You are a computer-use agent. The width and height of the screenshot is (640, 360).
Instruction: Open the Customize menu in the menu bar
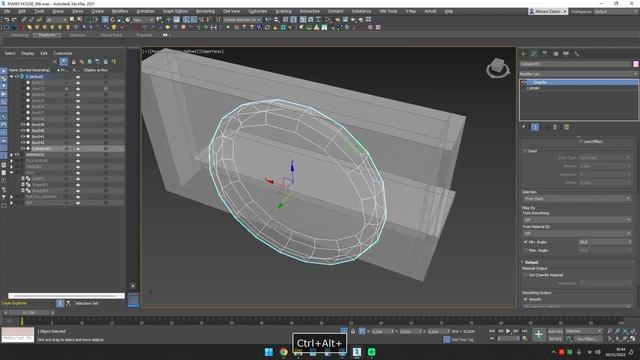tap(258, 11)
